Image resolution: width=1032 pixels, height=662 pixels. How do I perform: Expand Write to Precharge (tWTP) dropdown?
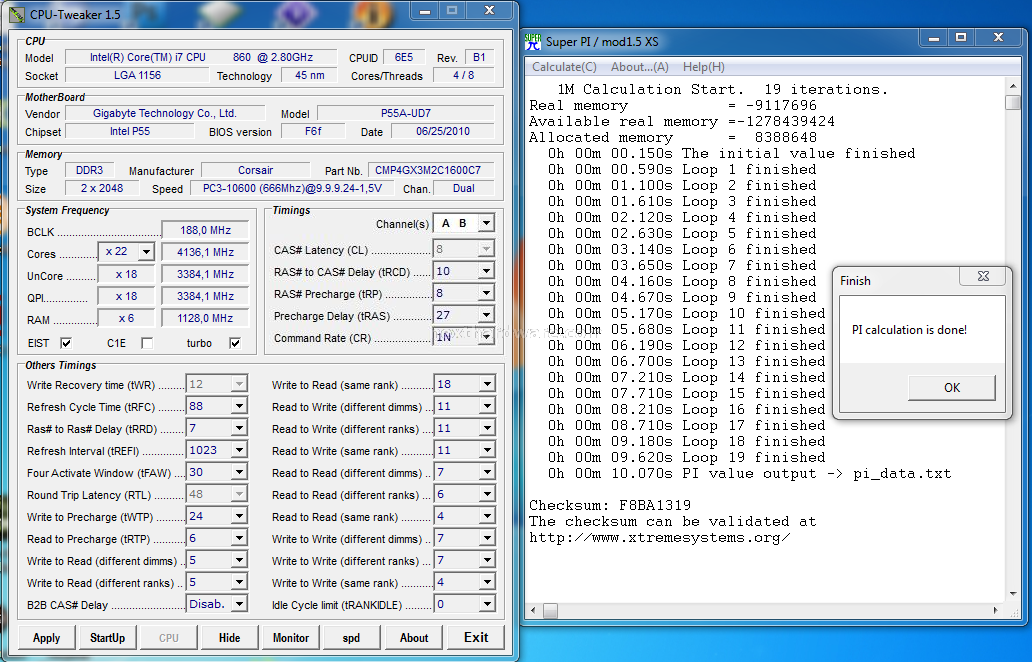point(239,516)
